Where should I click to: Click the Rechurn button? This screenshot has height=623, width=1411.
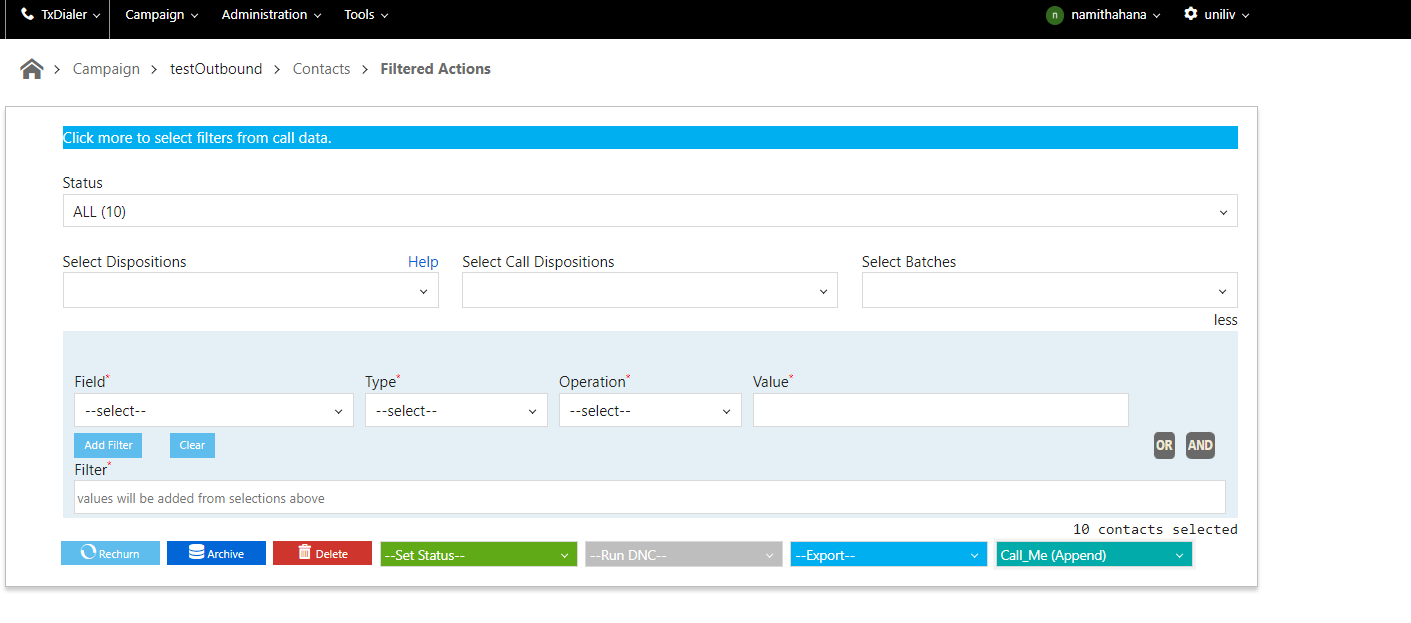coord(110,553)
